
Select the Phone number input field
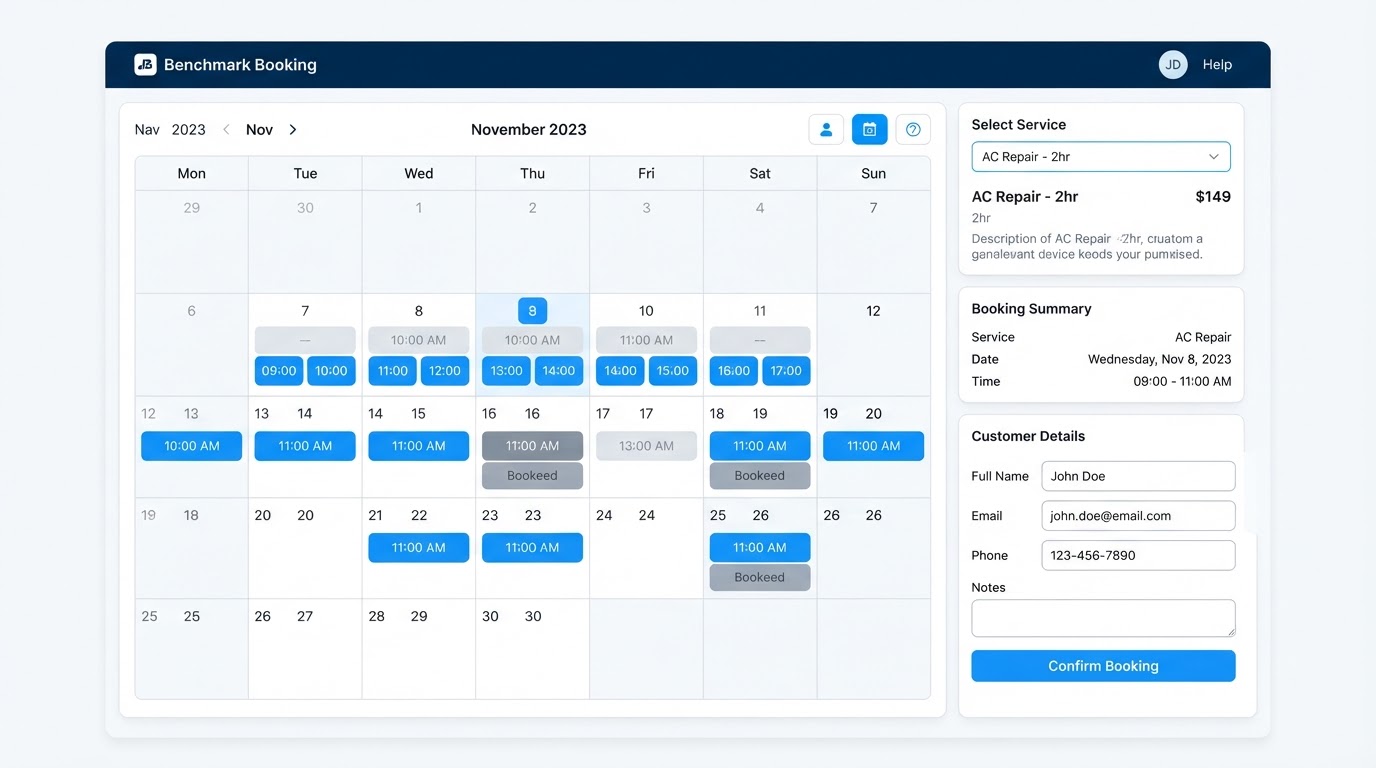[x=1138, y=555]
